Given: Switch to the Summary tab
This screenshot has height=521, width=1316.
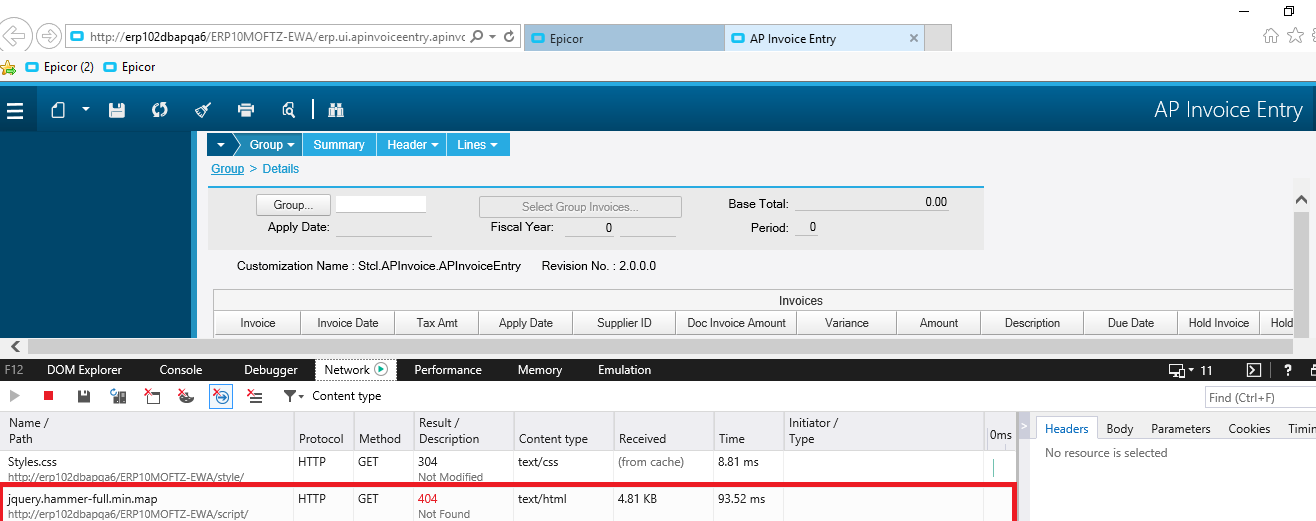Looking at the screenshot, I should click(339, 145).
